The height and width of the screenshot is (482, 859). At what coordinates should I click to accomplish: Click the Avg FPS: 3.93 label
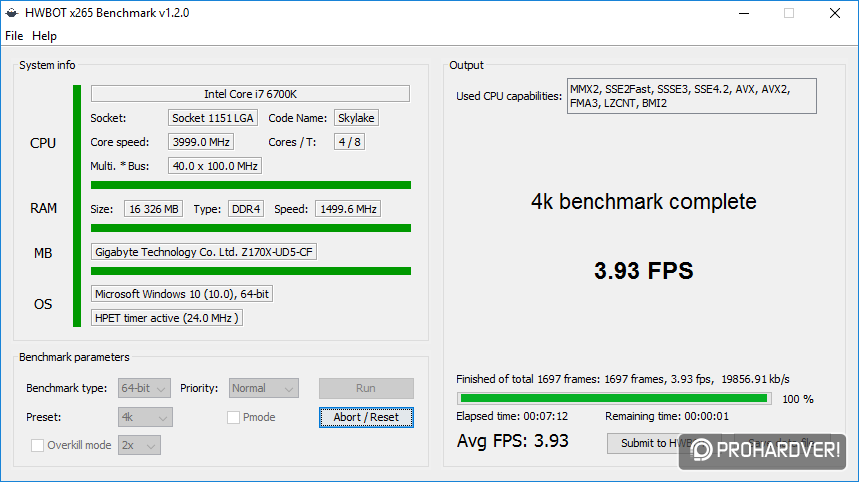coord(513,441)
